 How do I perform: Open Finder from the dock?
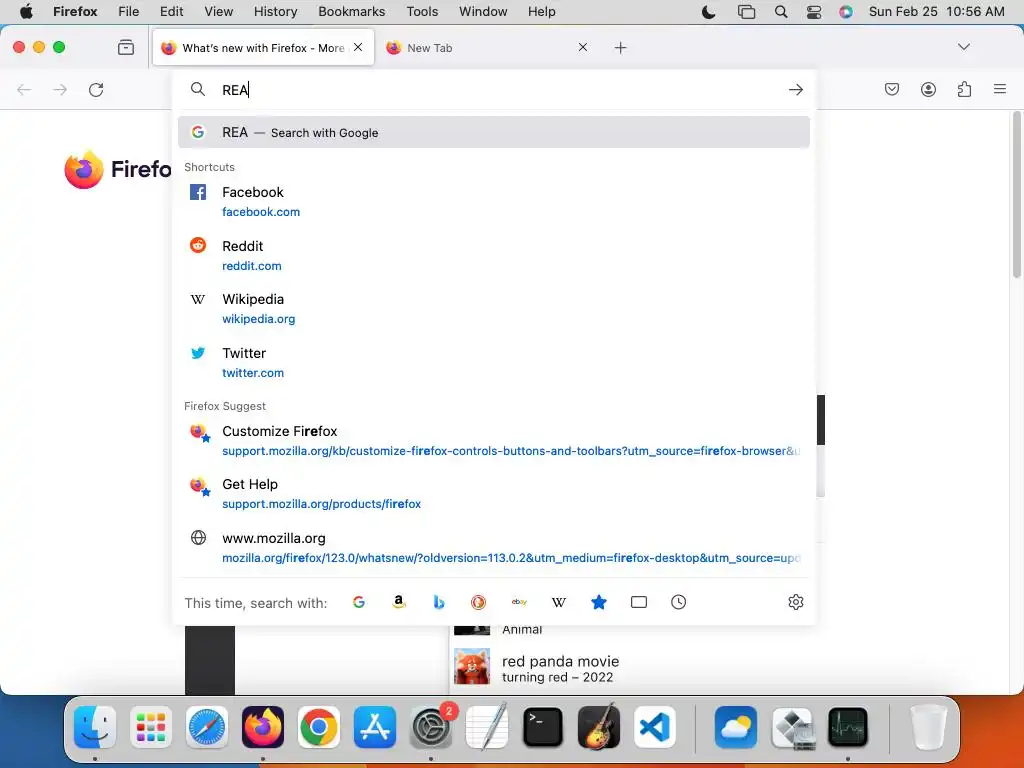tap(95, 727)
